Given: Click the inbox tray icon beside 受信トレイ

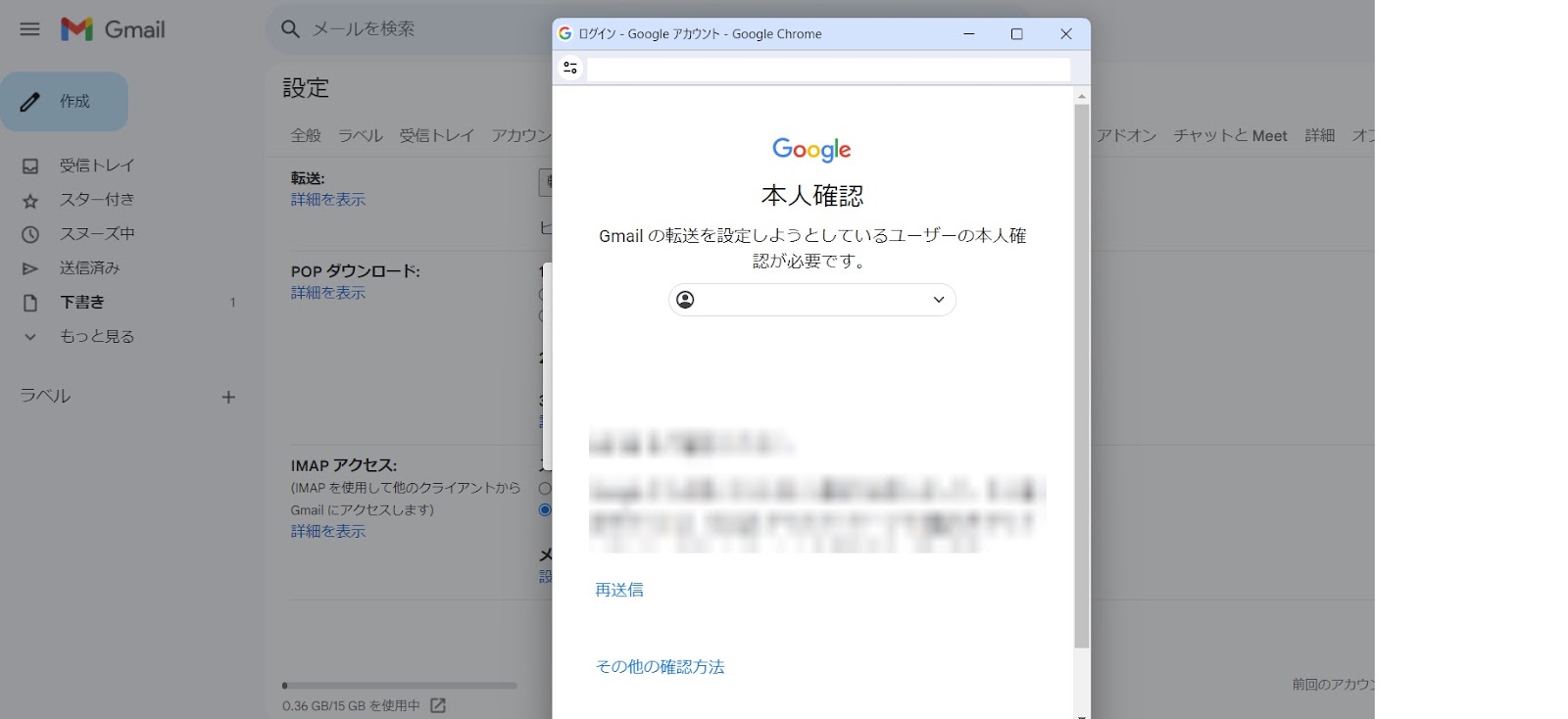Looking at the screenshot, I should point(30,167).
